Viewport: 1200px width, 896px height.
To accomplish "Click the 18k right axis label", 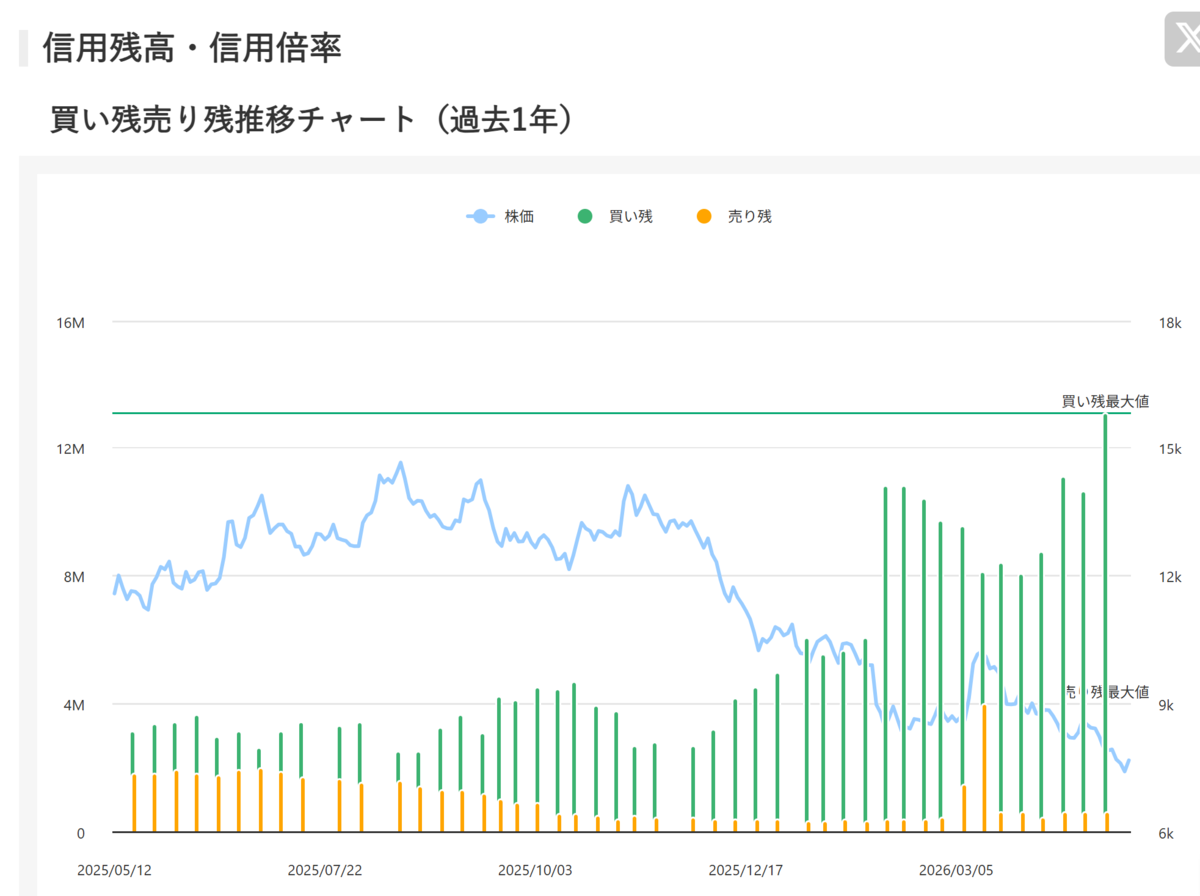I will [x=1170, y=323].
